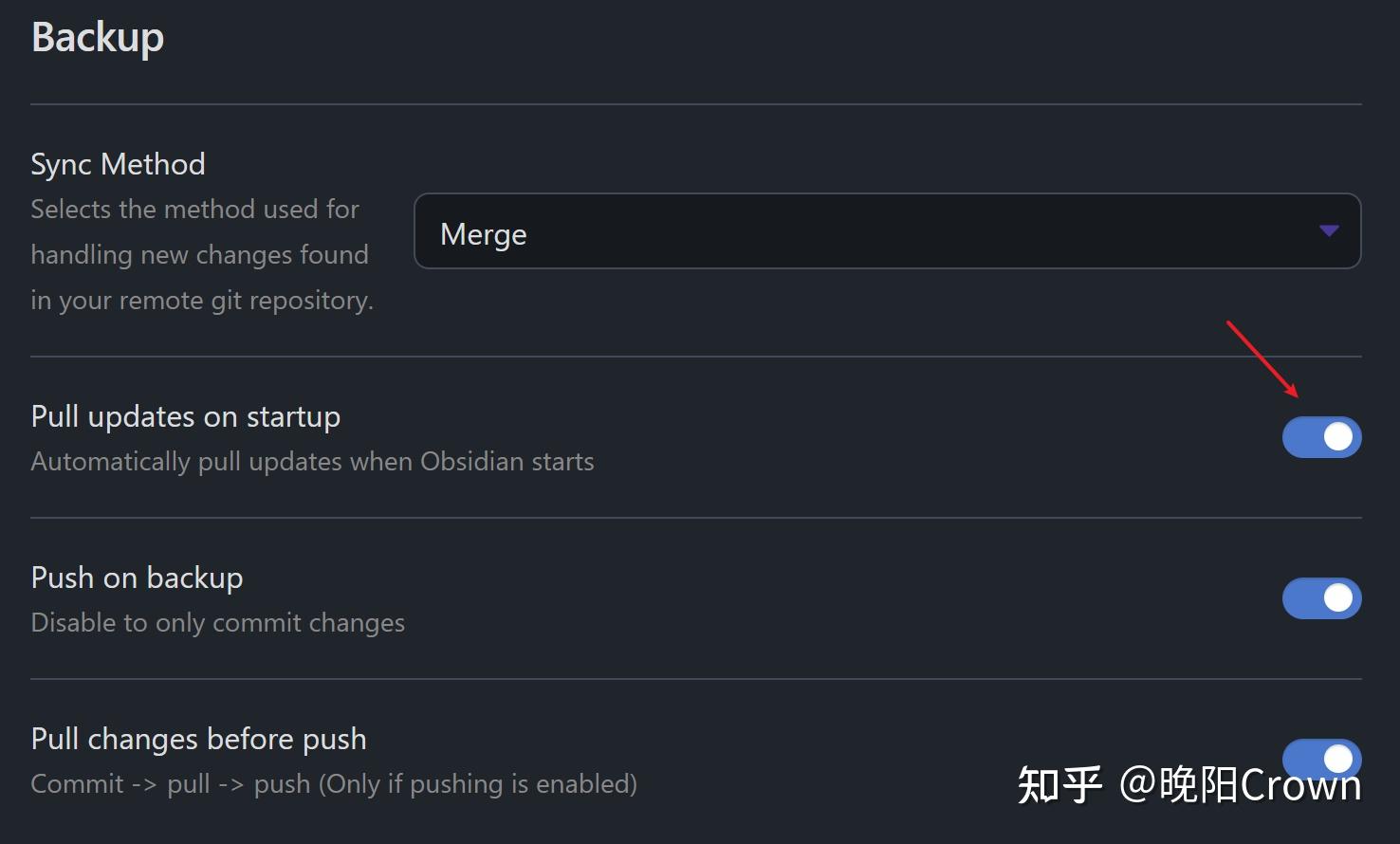The width and height of the screenshot is (1400, 844).
Task: Click the Pull changes before push title
Action: (198, 738)
